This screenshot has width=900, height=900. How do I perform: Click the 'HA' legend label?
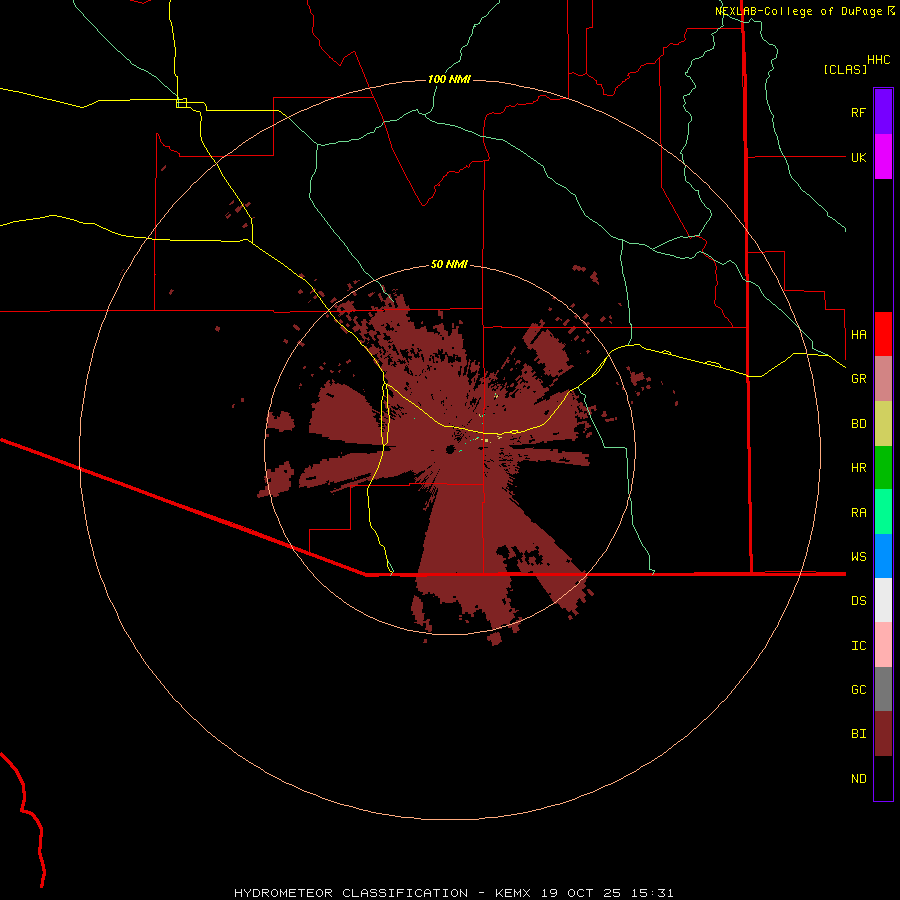coord(858,335)
